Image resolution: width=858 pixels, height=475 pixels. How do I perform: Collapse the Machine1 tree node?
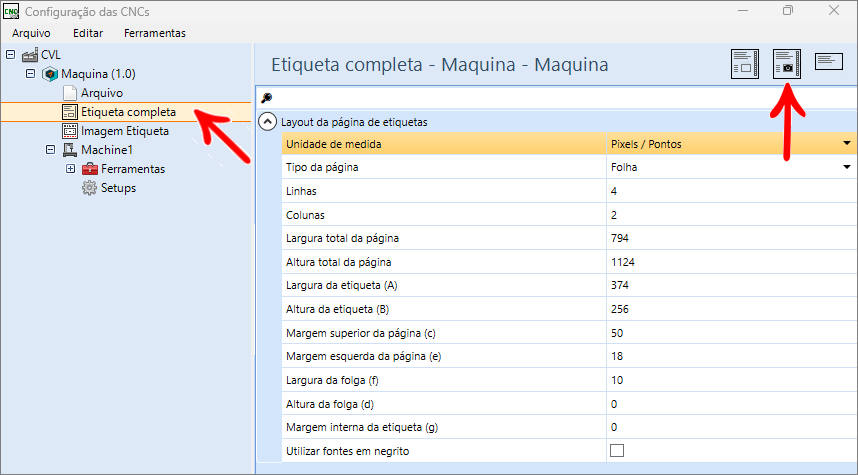click(x=50, y=149)
